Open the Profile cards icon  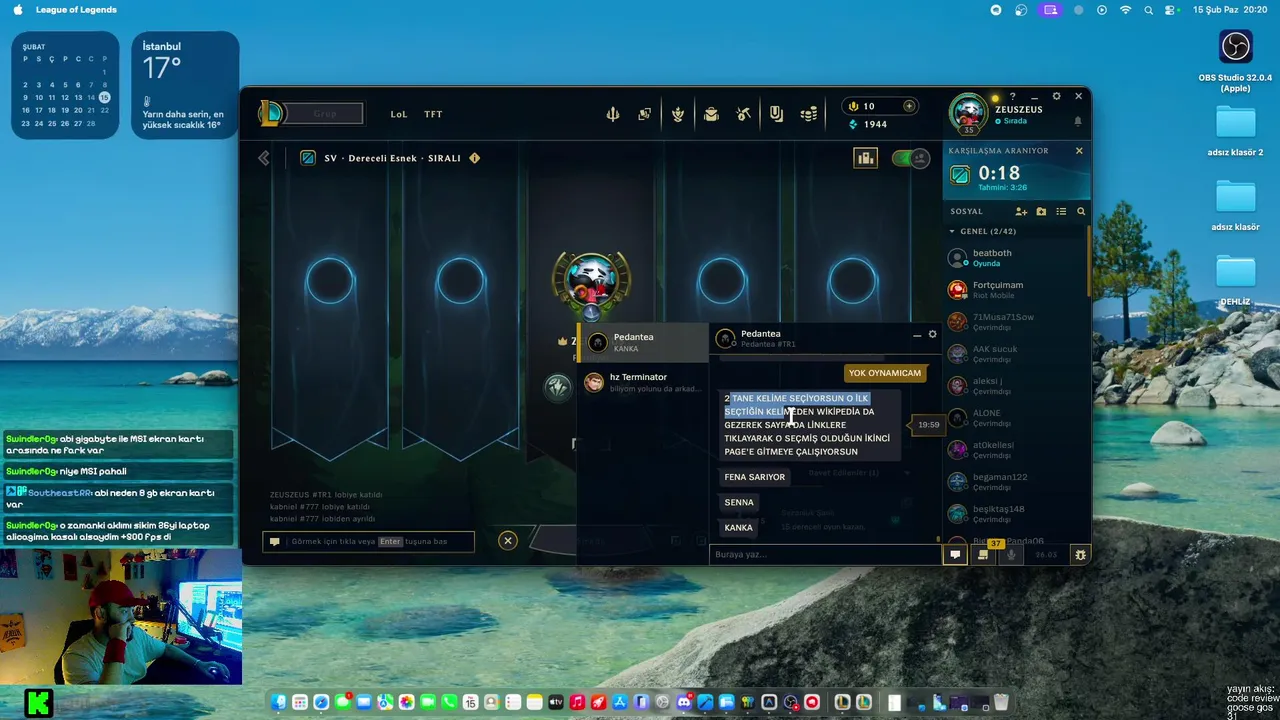coord(645,114)
